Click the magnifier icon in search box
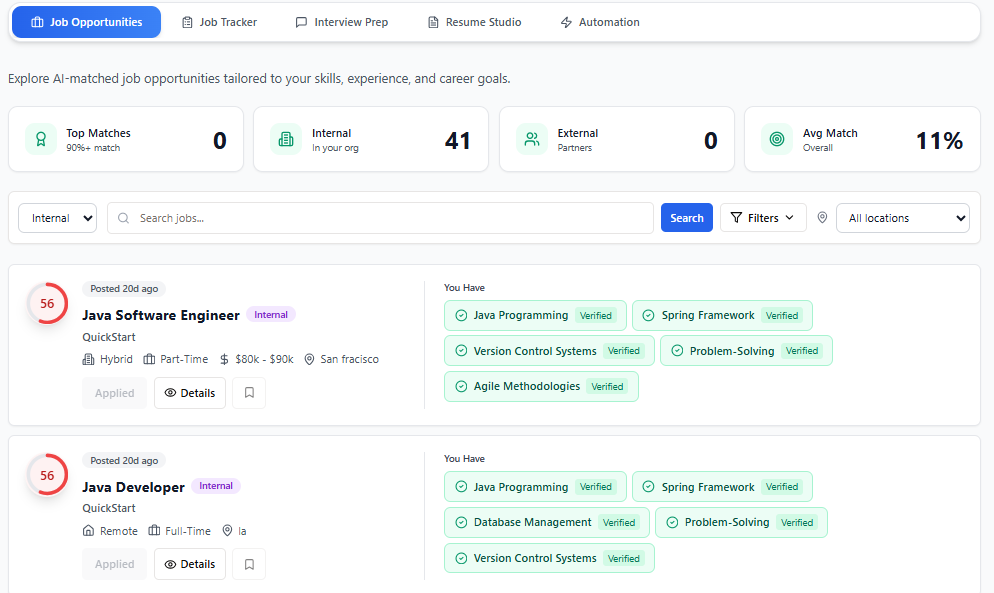994x593 pixels. (x=124, y=218)
